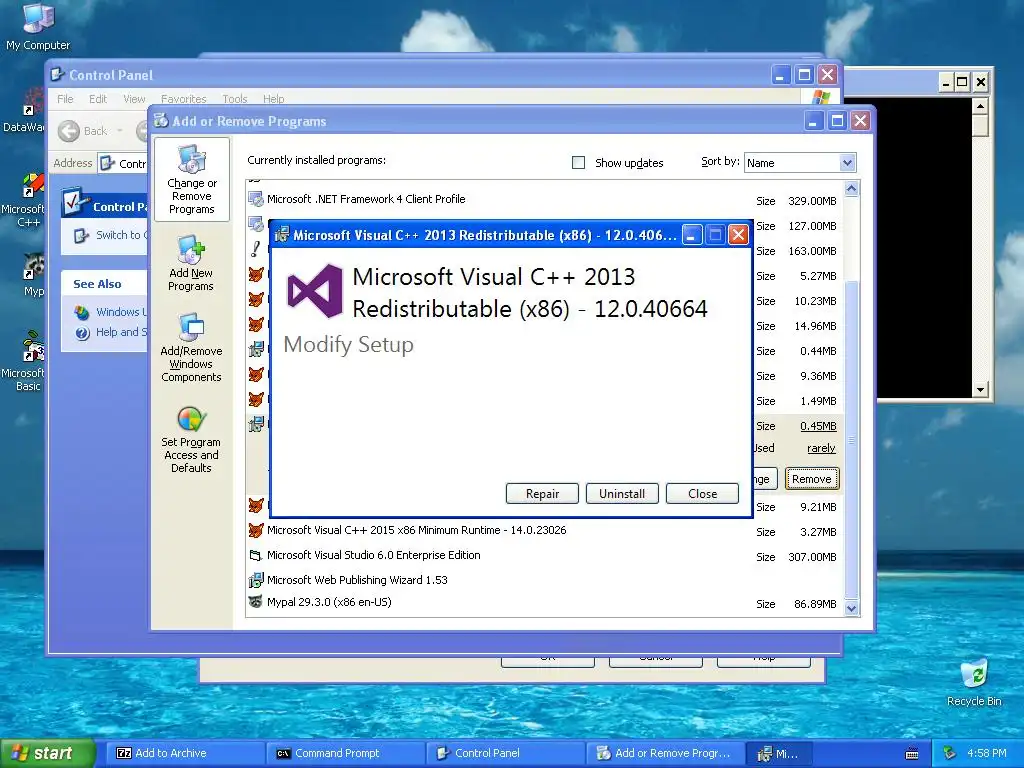Open the Mypal desktop shortcut
Screen dimensions: 1024x768
pyautogui.click(x=33, y=276)
